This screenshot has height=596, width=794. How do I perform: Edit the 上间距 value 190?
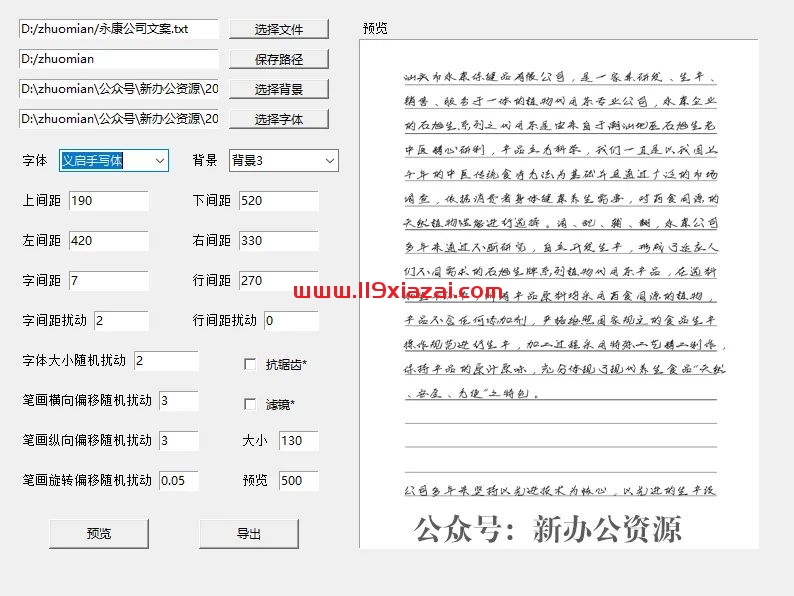click(109, 201)
